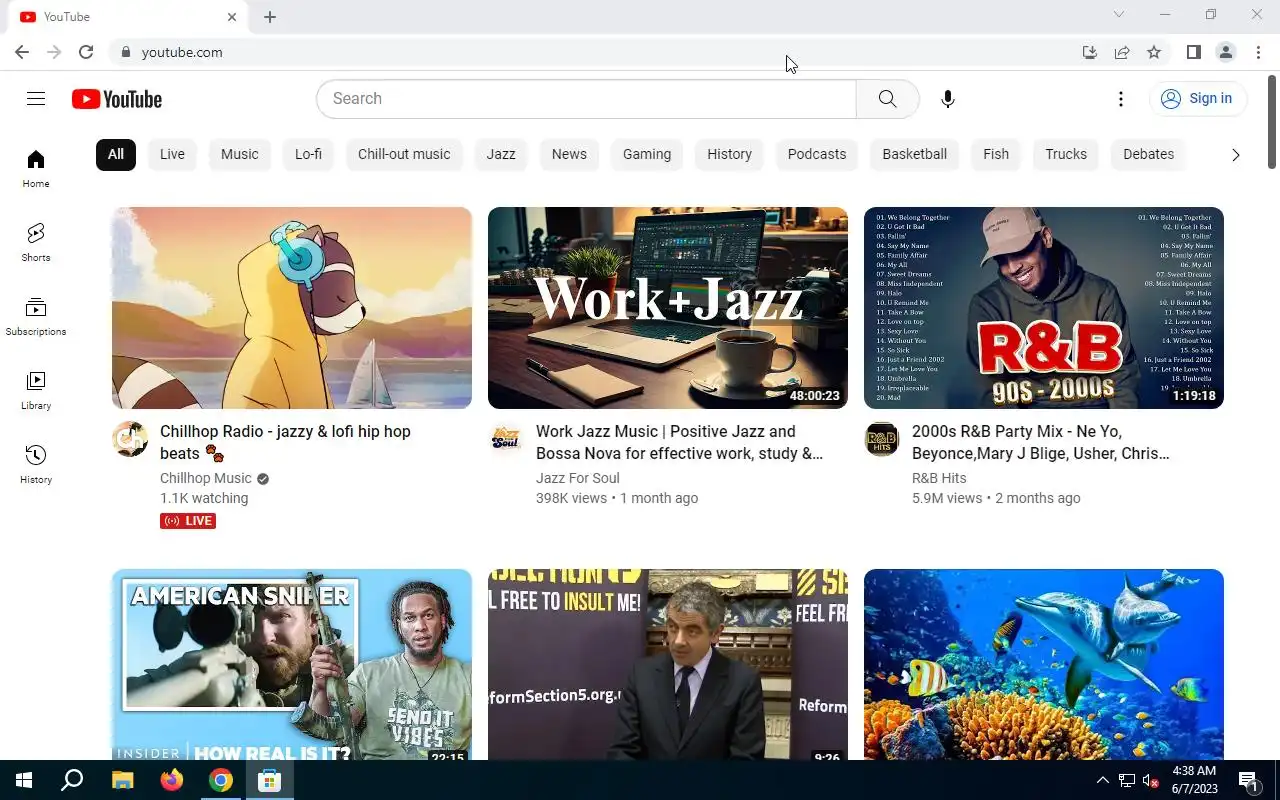Viewport: 1280px width, 800px height.
Task: Filter by Gaming chip
Action: pyautogui.click(x=647, y=154)
